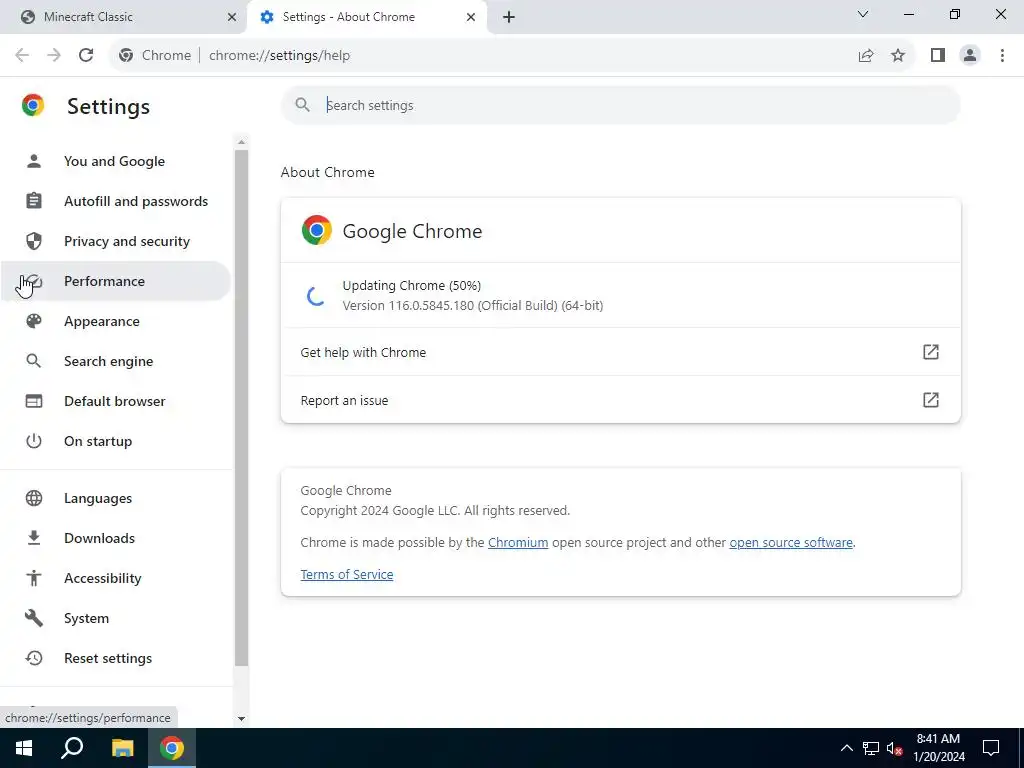This screenshot has height=768, width=1024.
Task: Open tab search dropdown chevron
Action: (863, 14)
